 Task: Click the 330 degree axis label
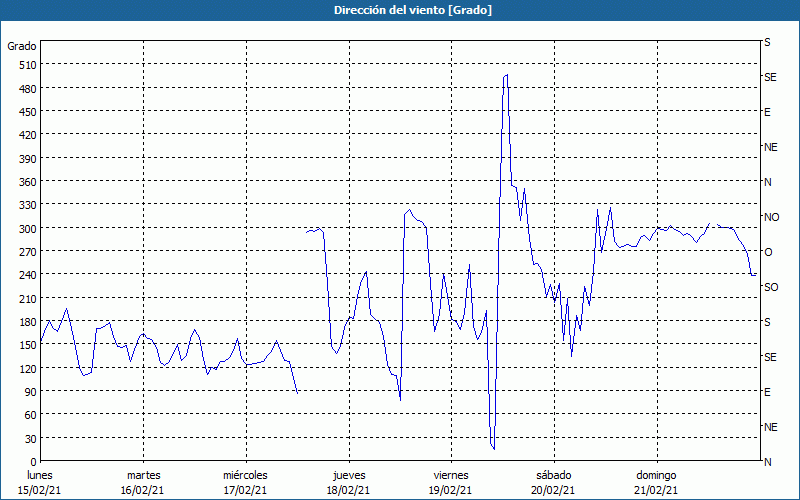(28, 205)
